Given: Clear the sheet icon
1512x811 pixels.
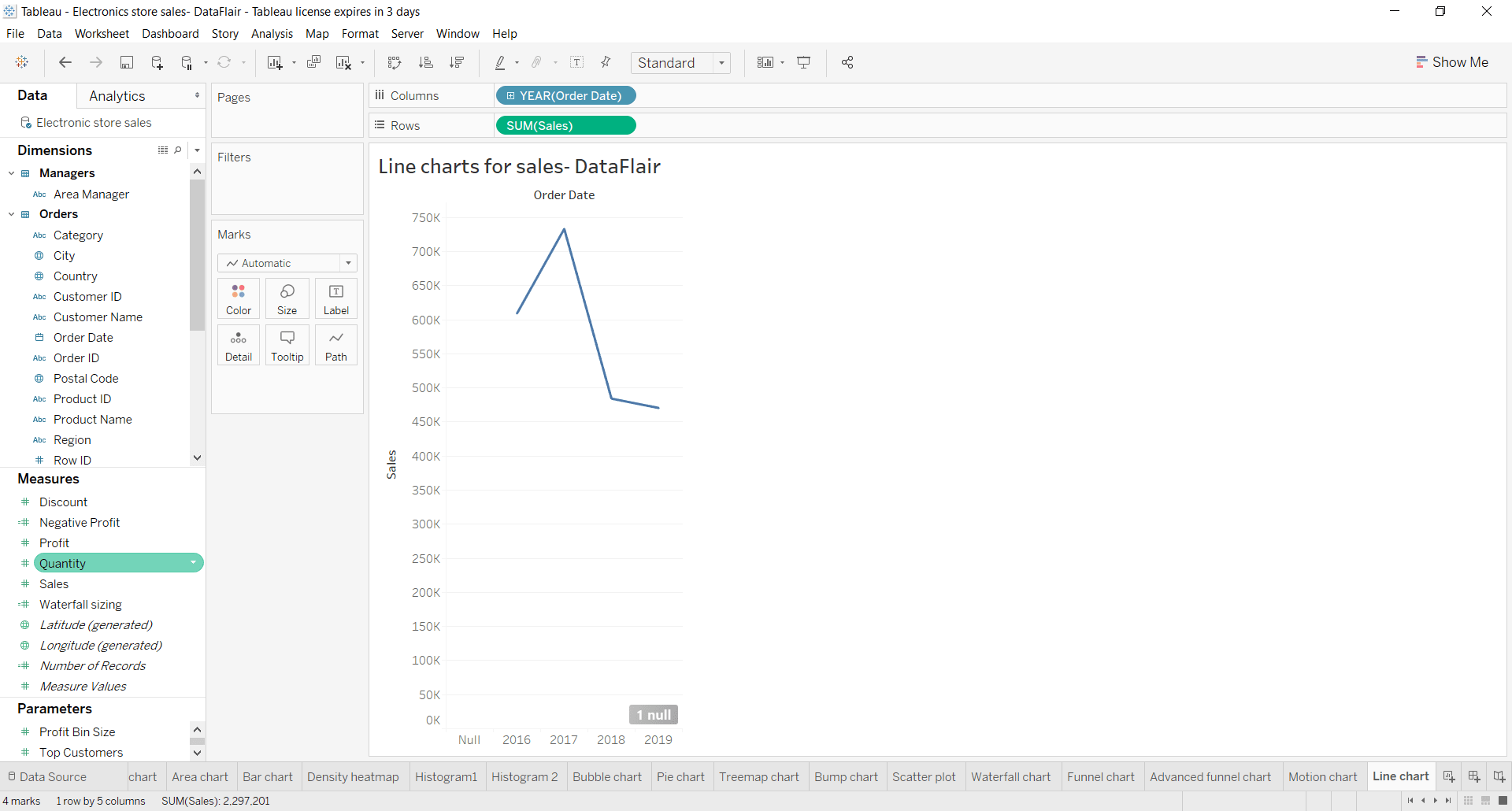Looking at the screenshot, I should coord(343,62).
